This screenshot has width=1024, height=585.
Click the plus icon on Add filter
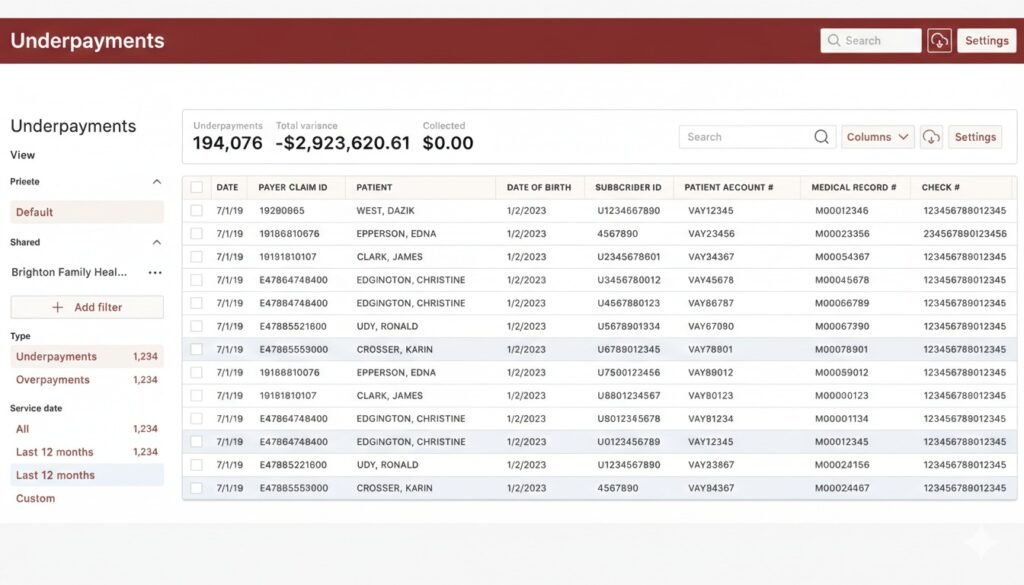click(57, 307)
